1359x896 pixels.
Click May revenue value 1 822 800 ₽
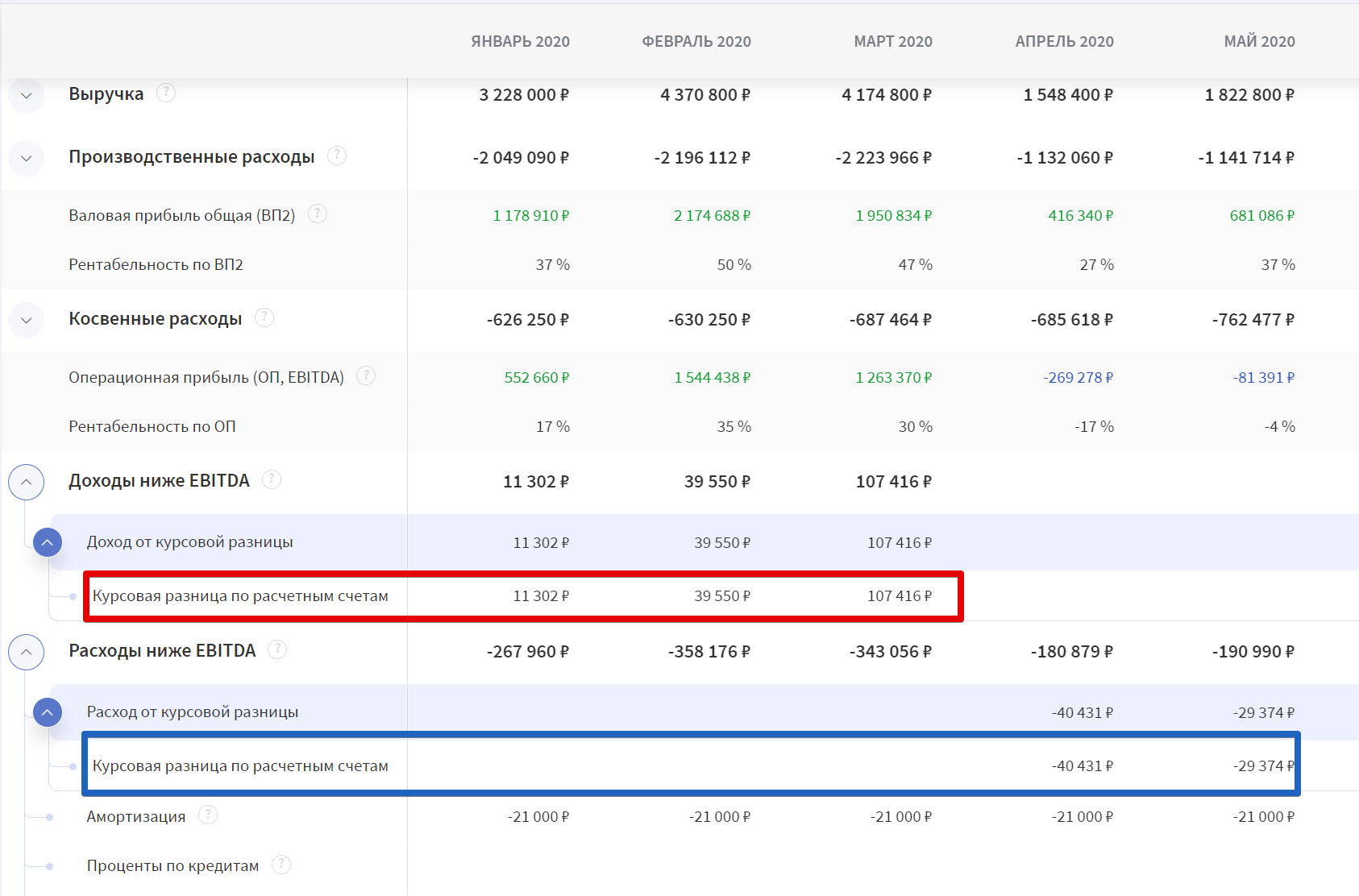[x=1249, y=95]
